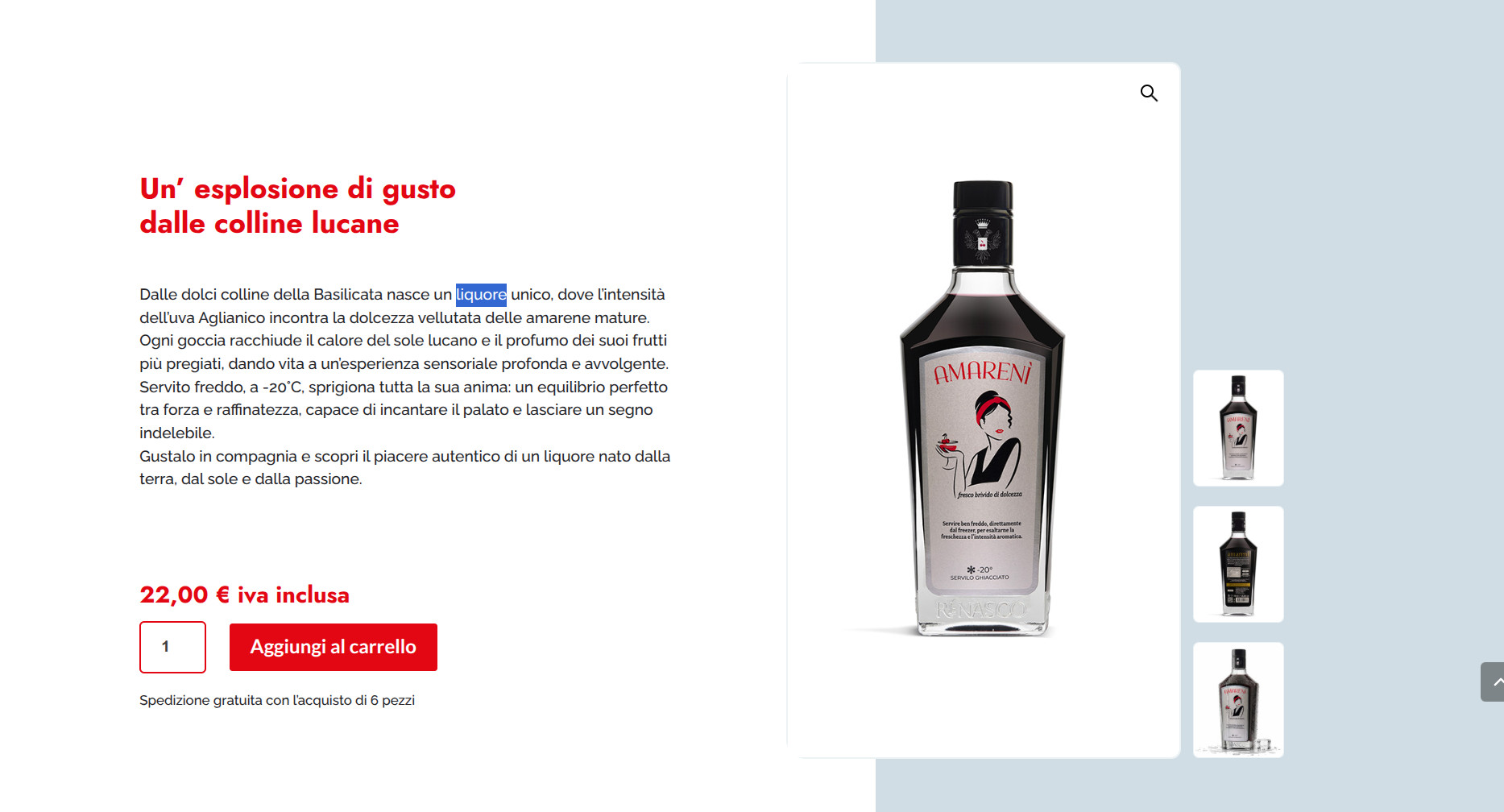
Task: Click the Spedizione gratuita shipping note
Action: pyautogui.click(x=277, y=700)
